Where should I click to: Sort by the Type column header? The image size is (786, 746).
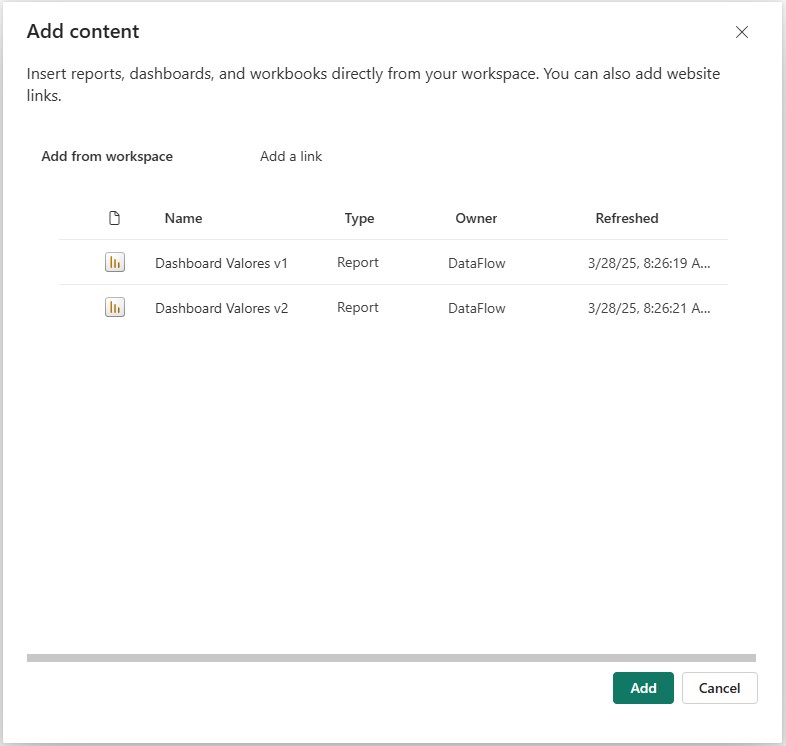pos(359,219)
